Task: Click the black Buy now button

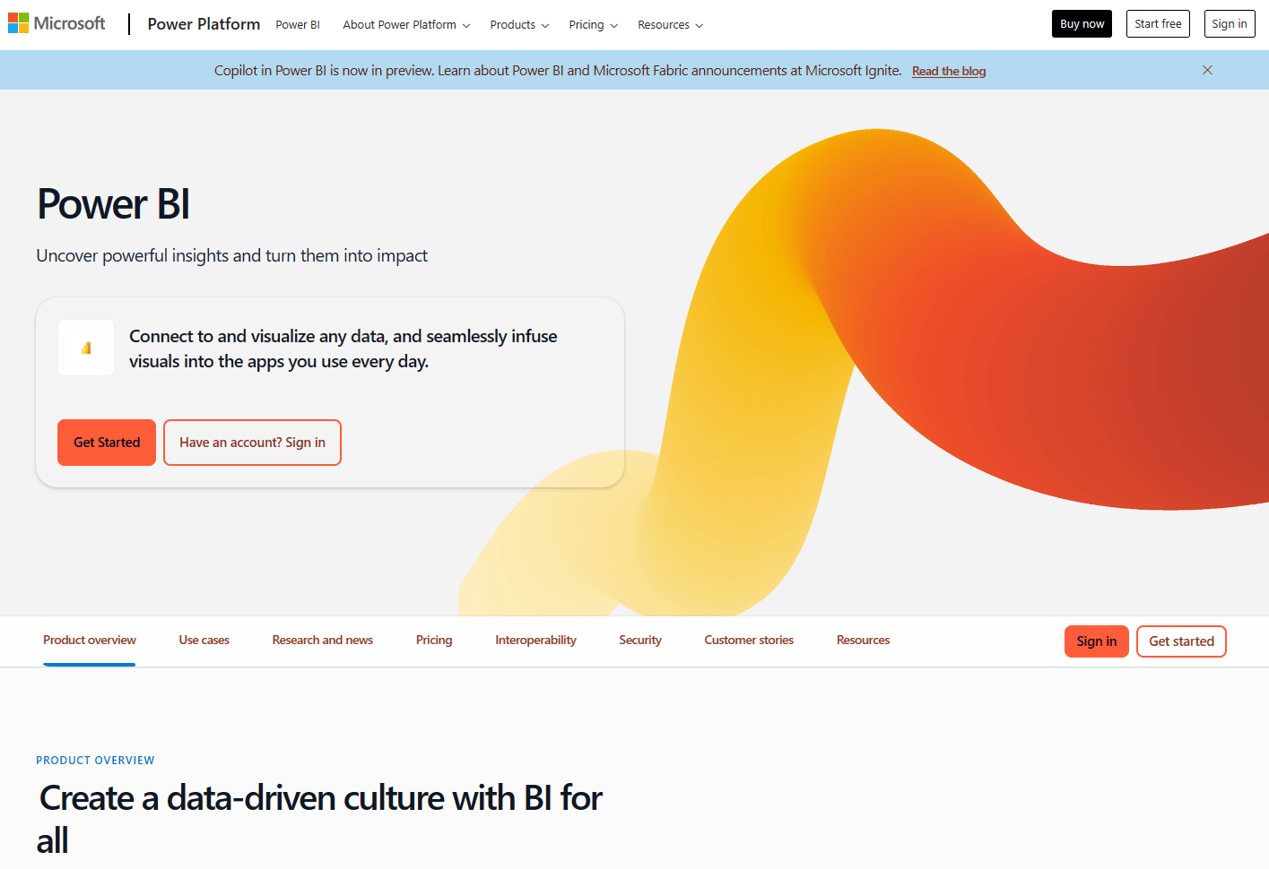Action: (x=1082, y=24)
